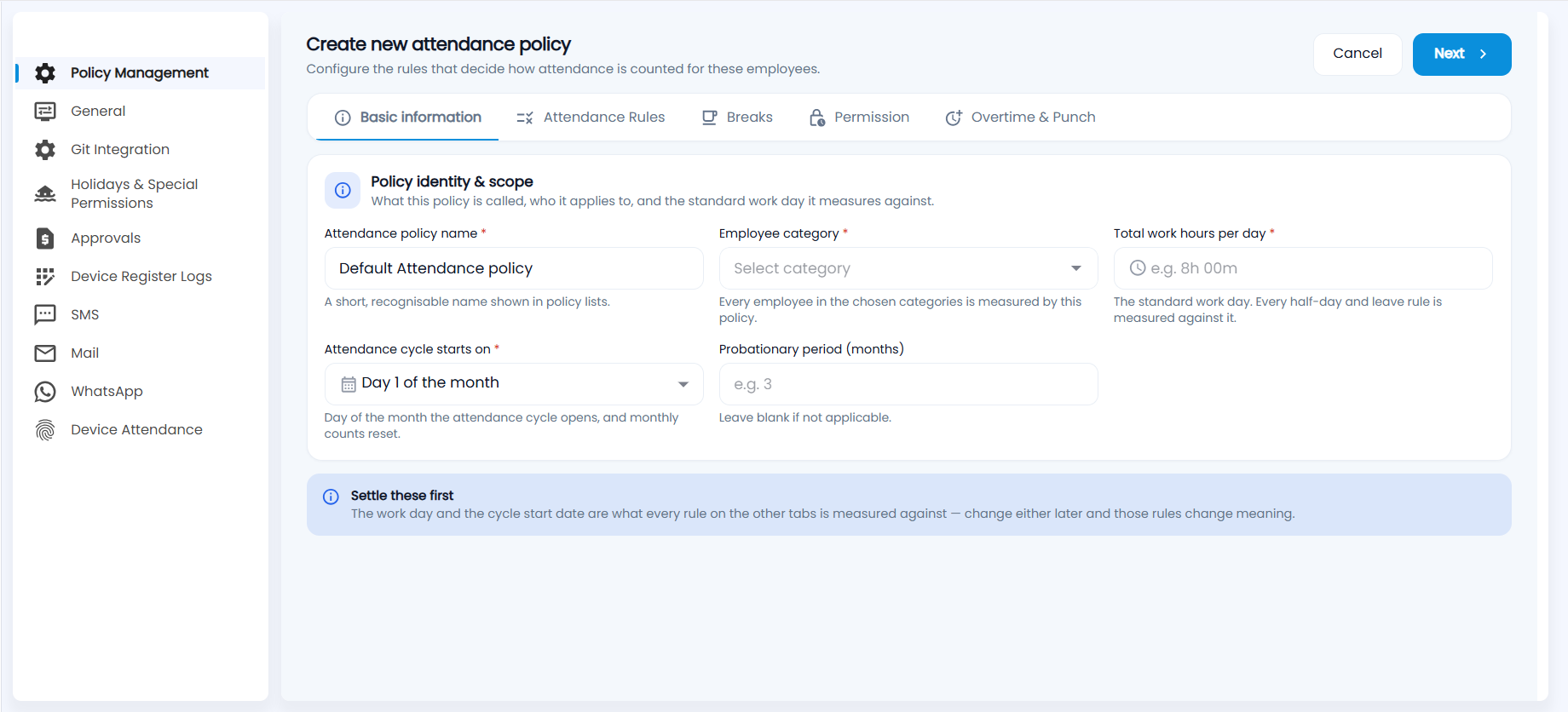Click the SMS chat bubble icon
Image resolution: width=1568 pixels, height=712 pixels.
(x=45, y=315)
